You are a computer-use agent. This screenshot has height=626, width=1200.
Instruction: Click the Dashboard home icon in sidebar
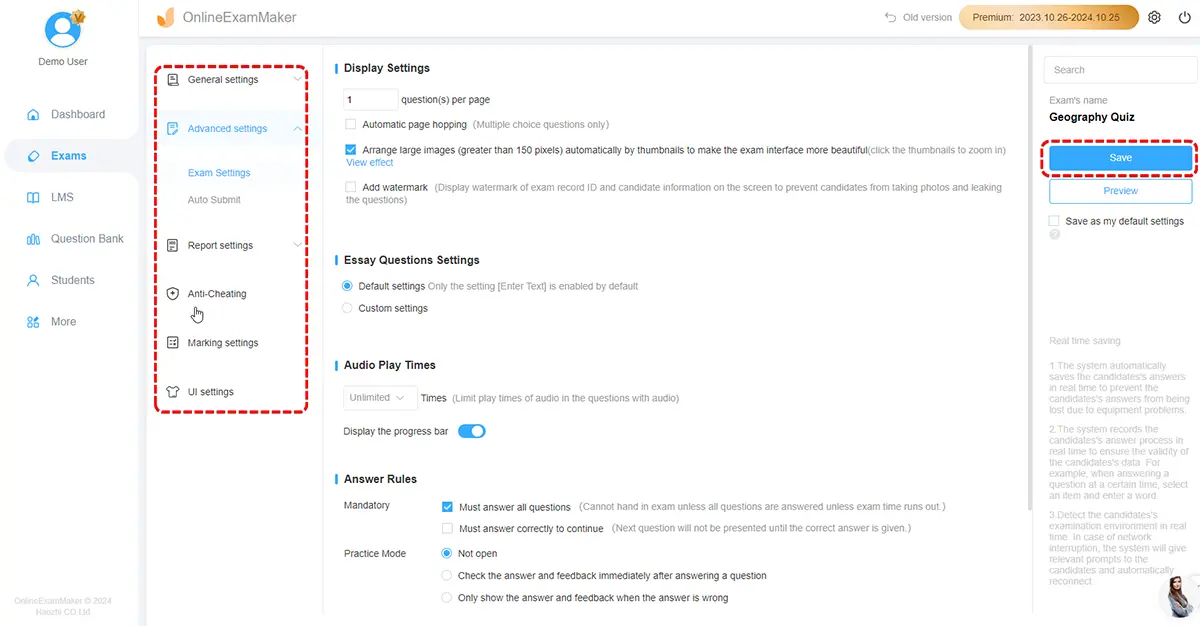[33, 115]
